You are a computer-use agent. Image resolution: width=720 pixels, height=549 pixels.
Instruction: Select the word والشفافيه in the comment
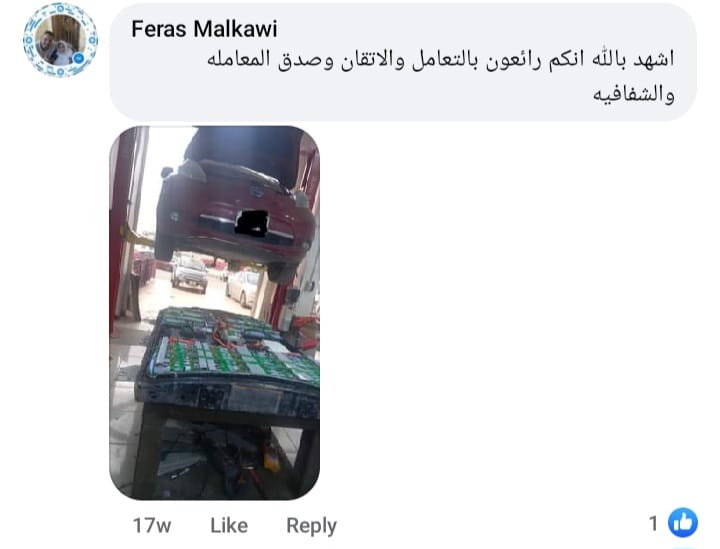click(x=634, y=94)
